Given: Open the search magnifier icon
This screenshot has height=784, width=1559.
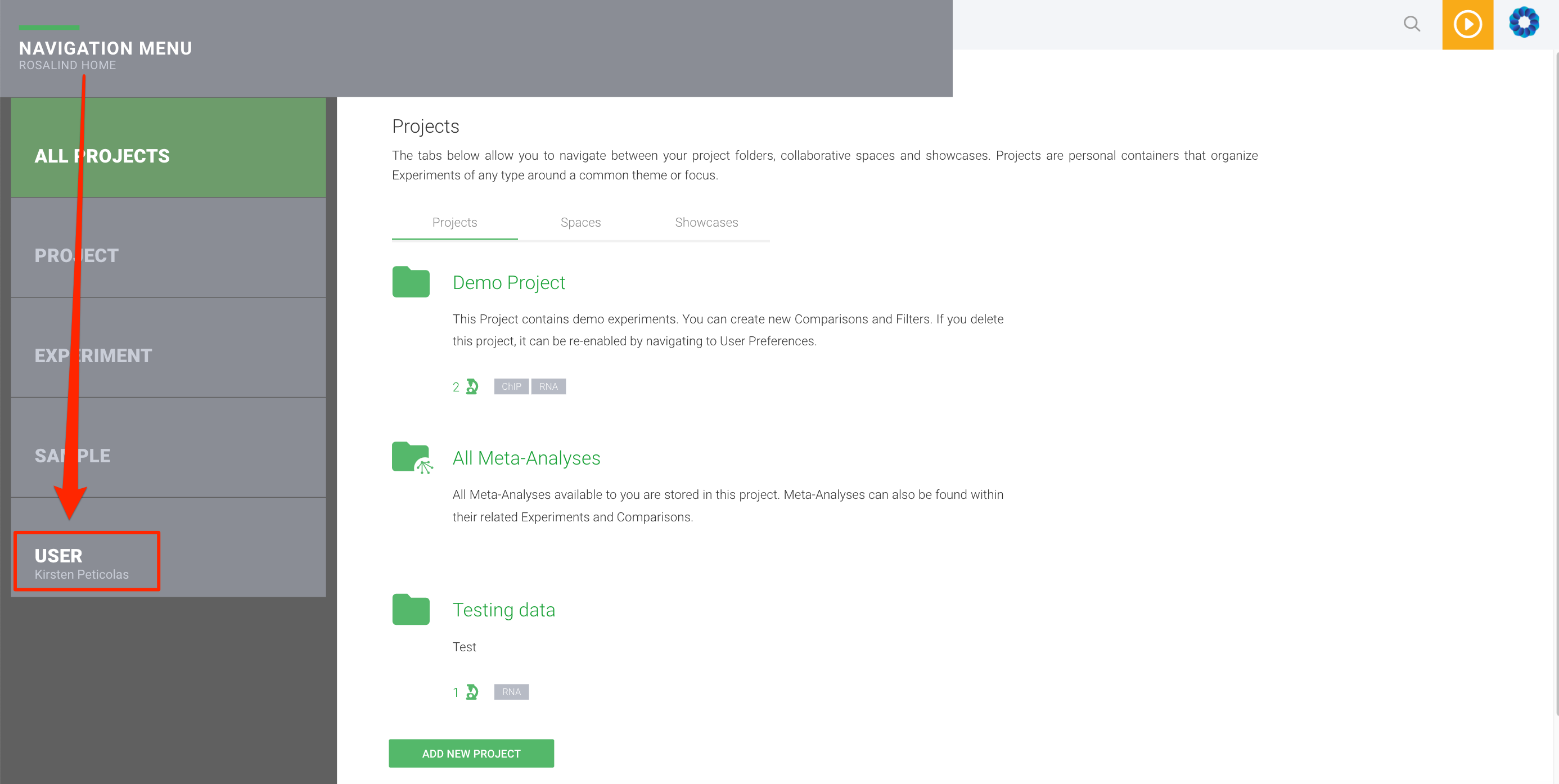Looking at the screenshot, I should [x=1411, y=24].
